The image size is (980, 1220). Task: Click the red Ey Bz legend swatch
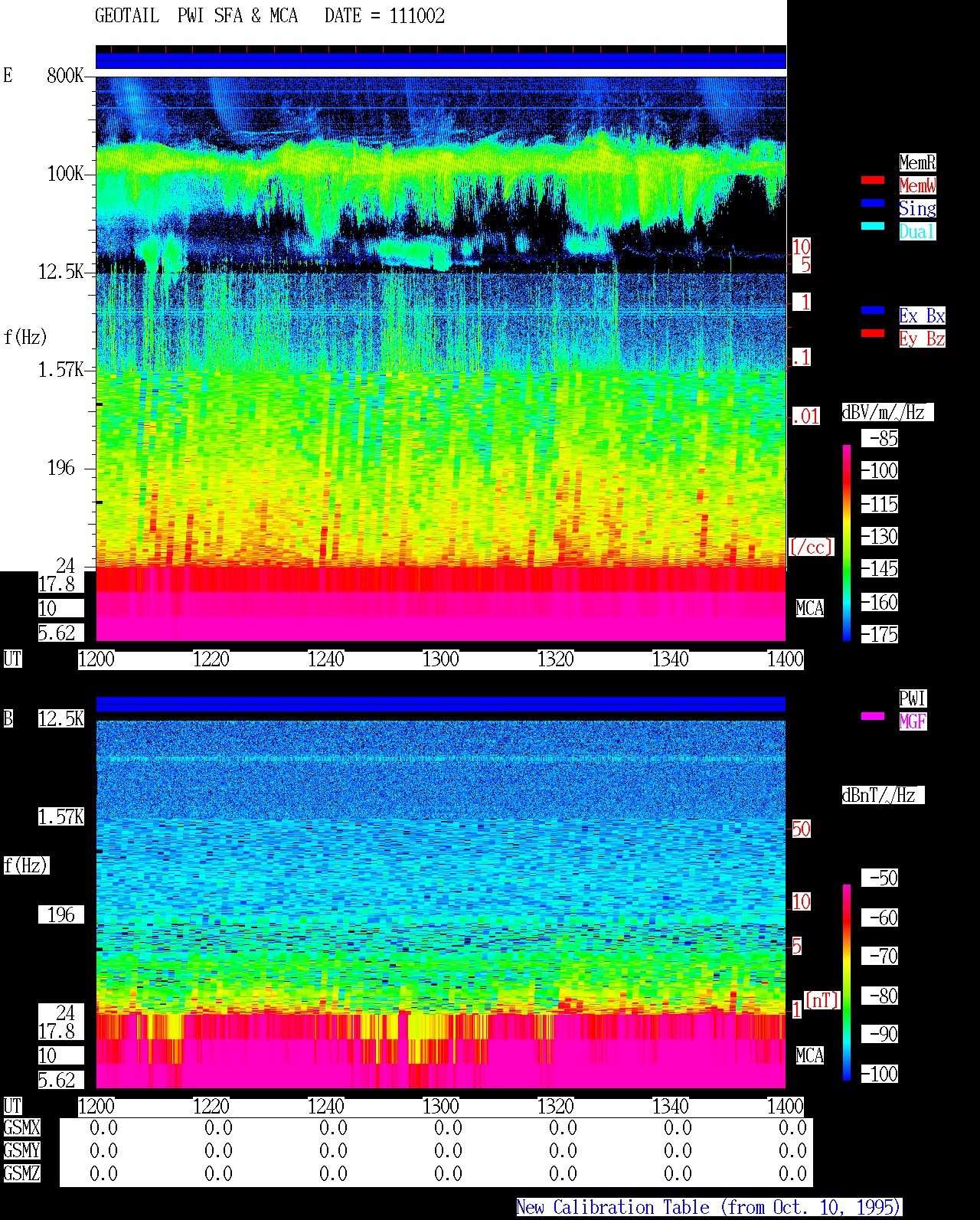coord(873,333)
